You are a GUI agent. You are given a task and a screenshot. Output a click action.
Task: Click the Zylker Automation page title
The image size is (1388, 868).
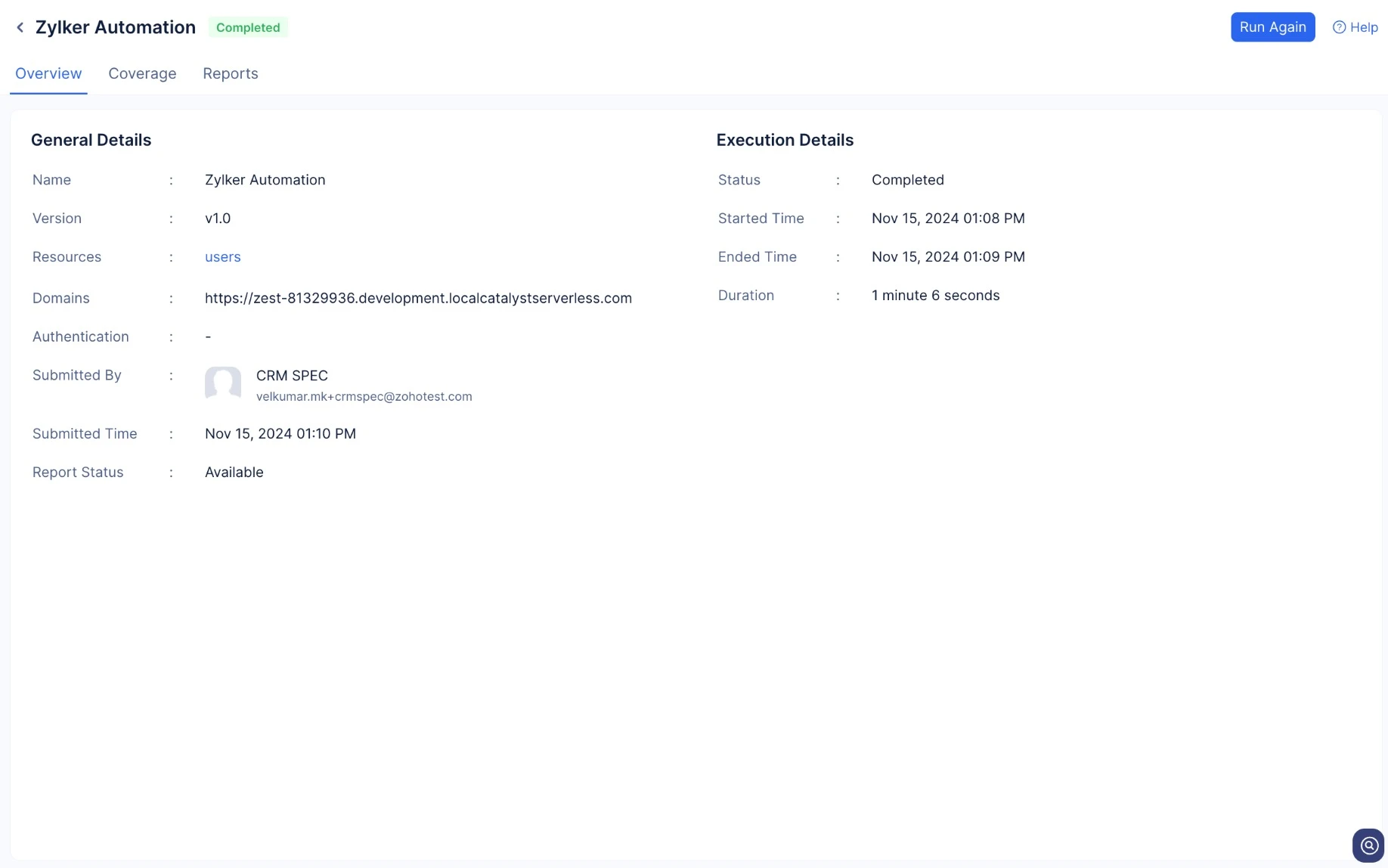point(116,27)
